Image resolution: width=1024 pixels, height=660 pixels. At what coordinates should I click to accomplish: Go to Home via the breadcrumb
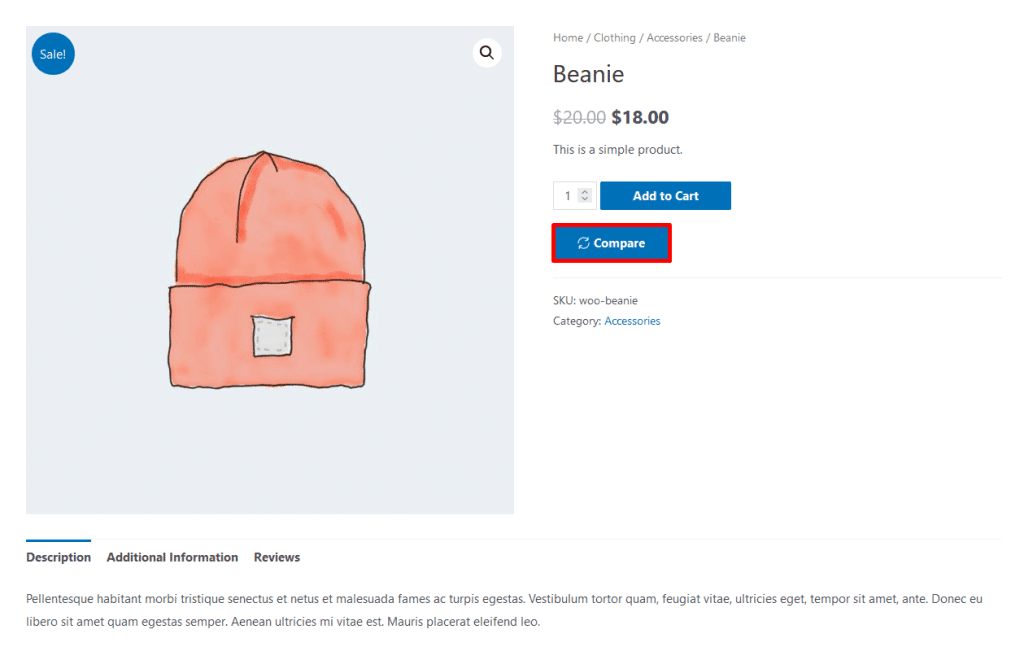pos(568,38)
